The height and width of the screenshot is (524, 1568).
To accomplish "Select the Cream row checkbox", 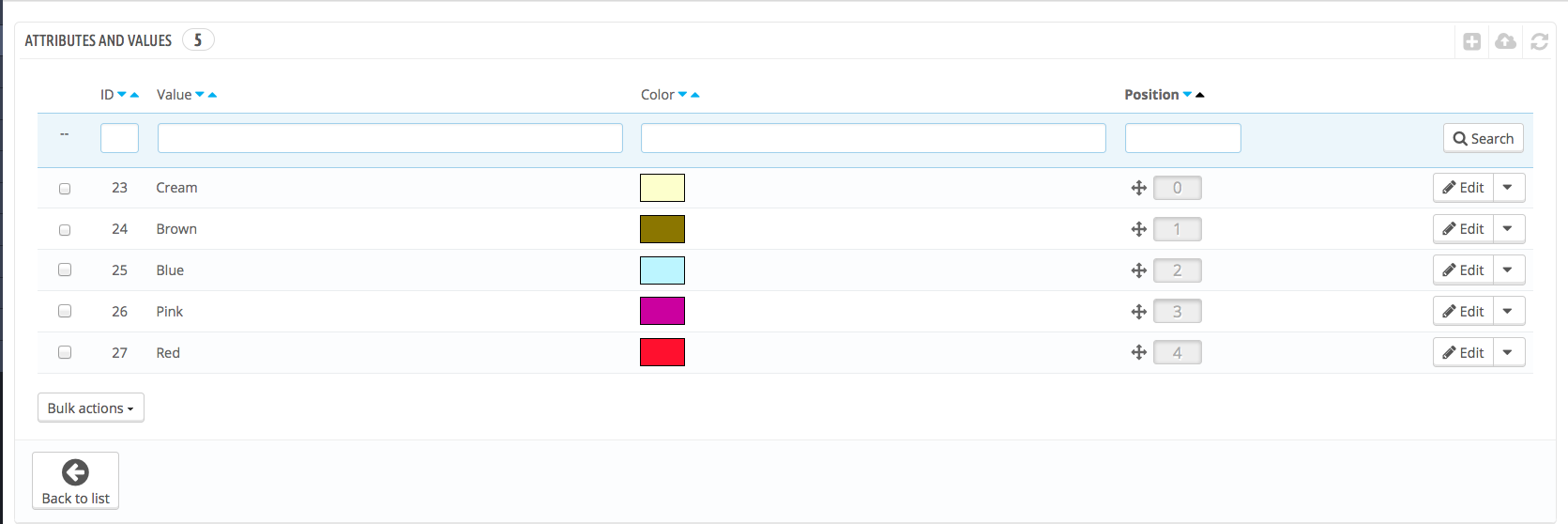I will click(x=65, y=189).
